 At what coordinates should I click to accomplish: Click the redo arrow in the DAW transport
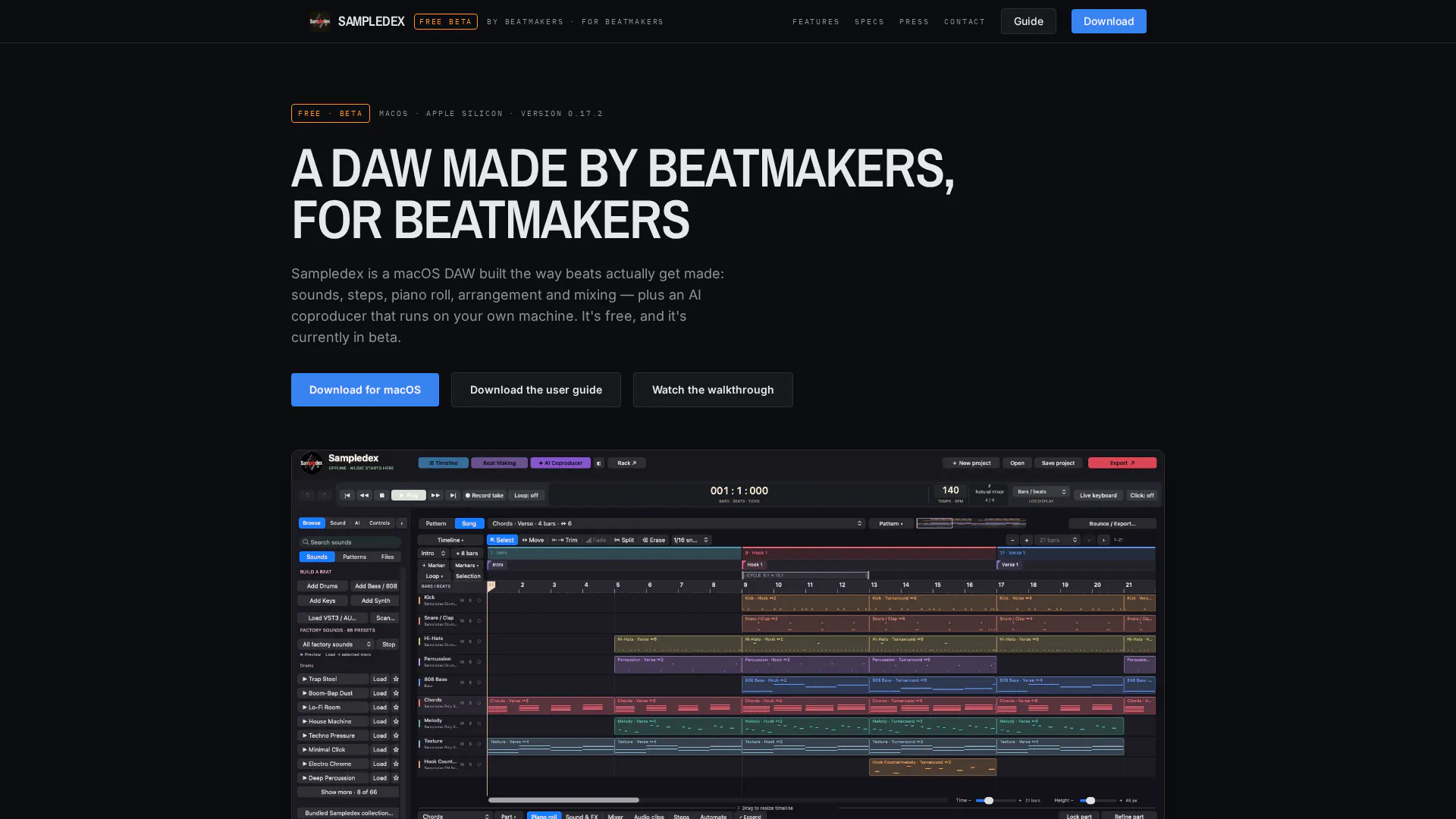(324, 495)
